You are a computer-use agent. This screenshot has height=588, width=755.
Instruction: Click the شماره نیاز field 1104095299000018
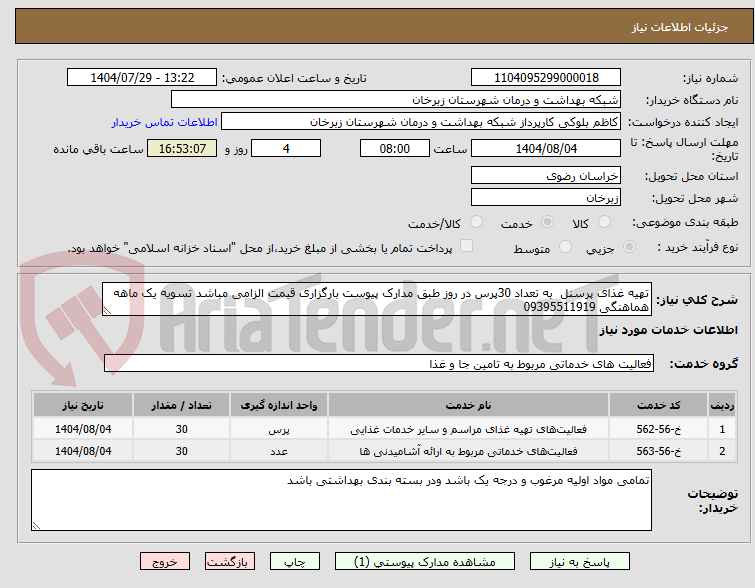(546, 78)
